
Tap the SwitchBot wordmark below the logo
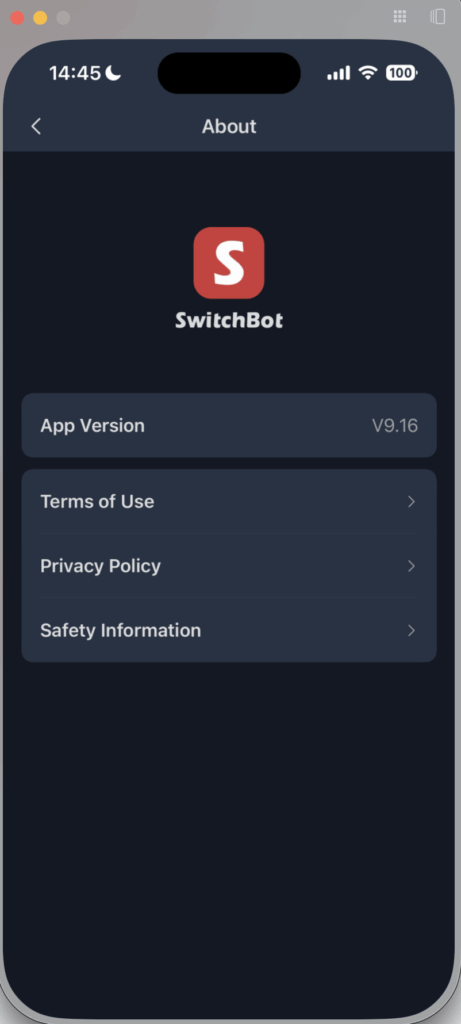pyautogui.click(x=229, y=321)
